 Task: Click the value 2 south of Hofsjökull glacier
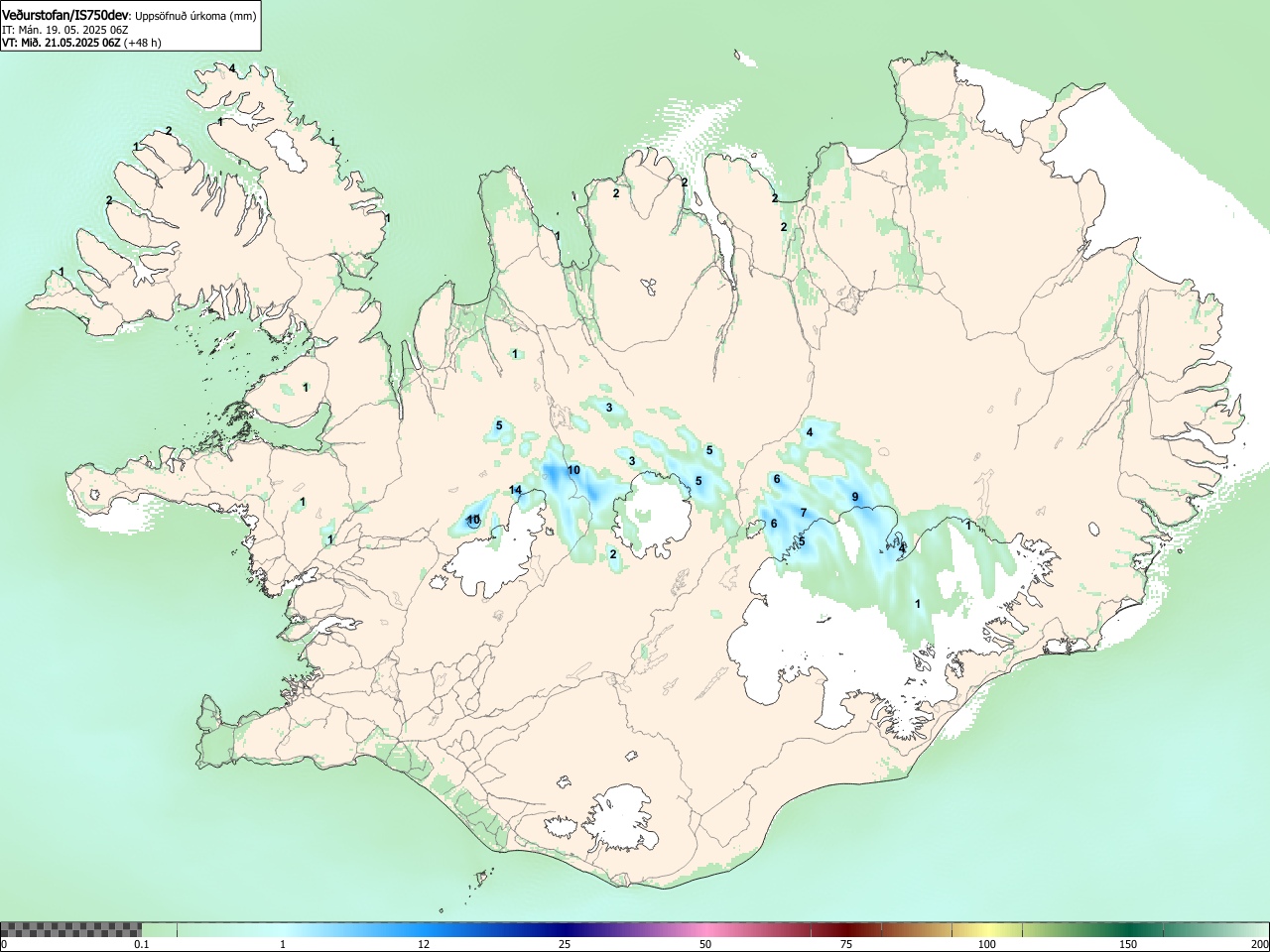click(613, 554)
